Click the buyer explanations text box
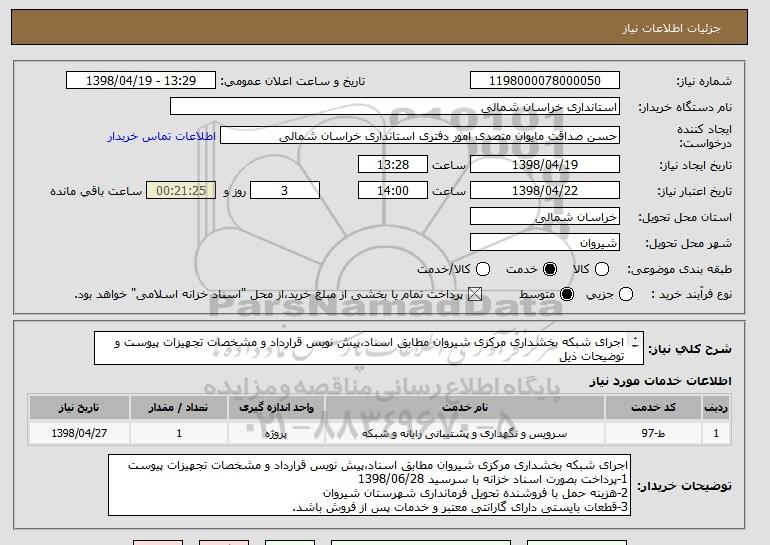The width and height of the screenshot is (770, 545). pos(369,485)
